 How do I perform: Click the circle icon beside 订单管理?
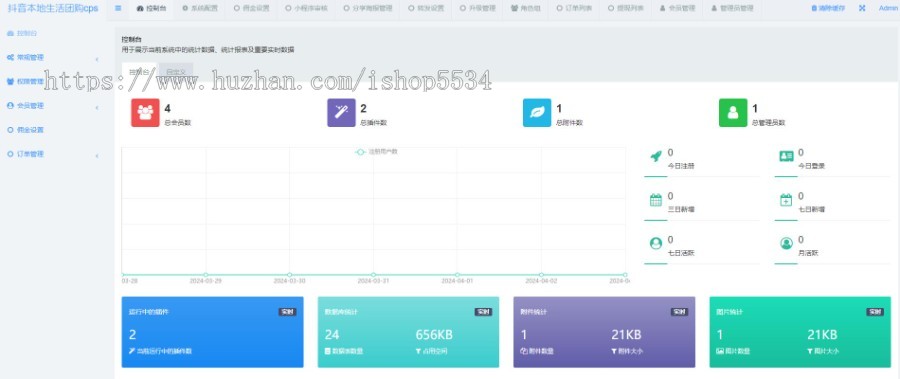pyautogui.click(x=10, y=154)
